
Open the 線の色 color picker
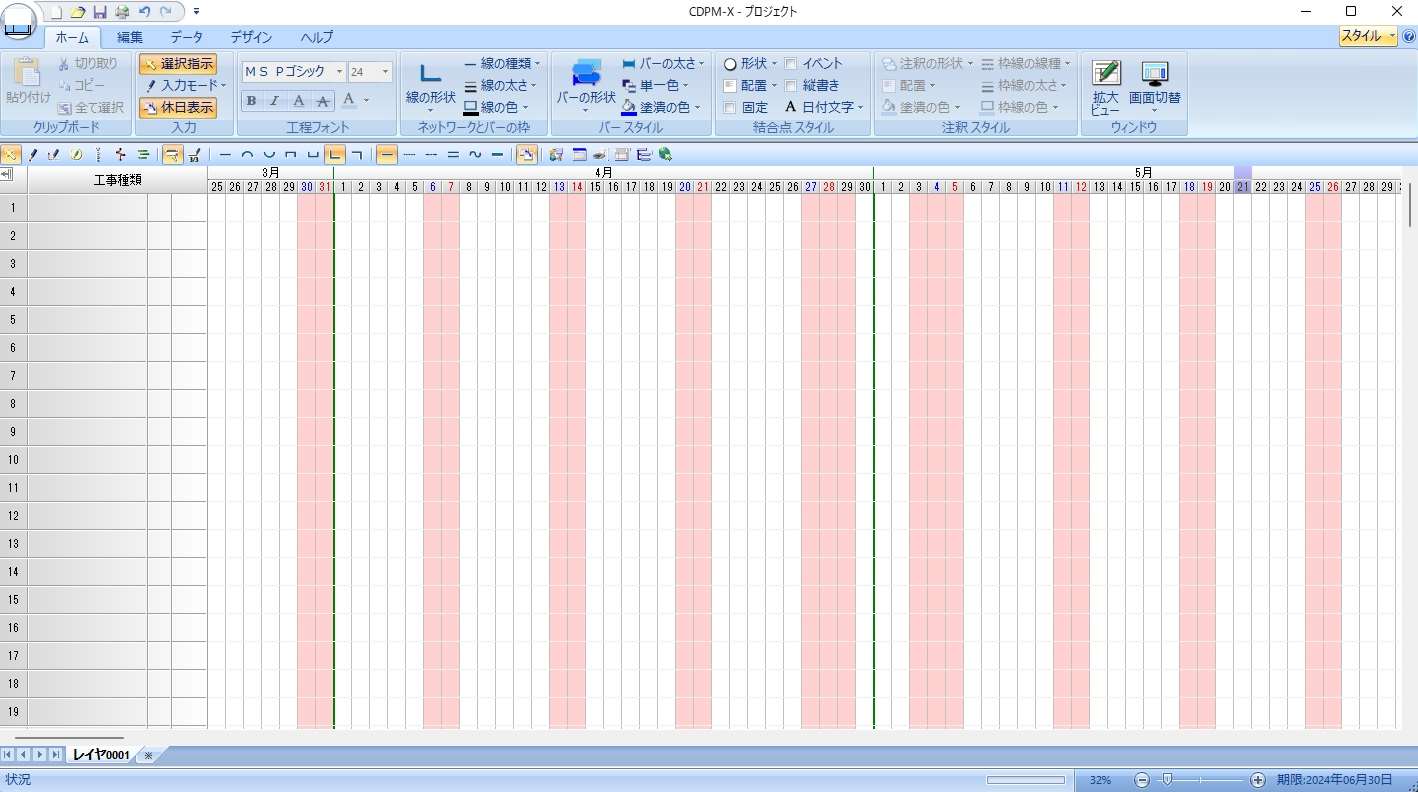(x=496, y=107)
